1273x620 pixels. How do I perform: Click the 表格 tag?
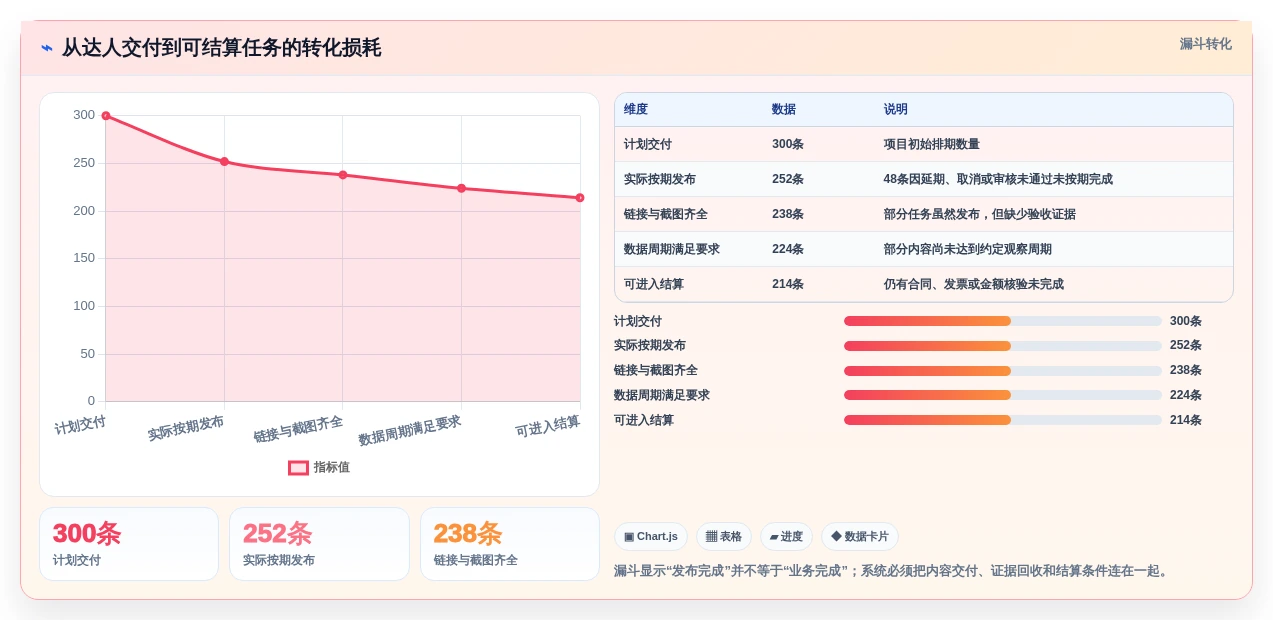[x=724, y=536]
